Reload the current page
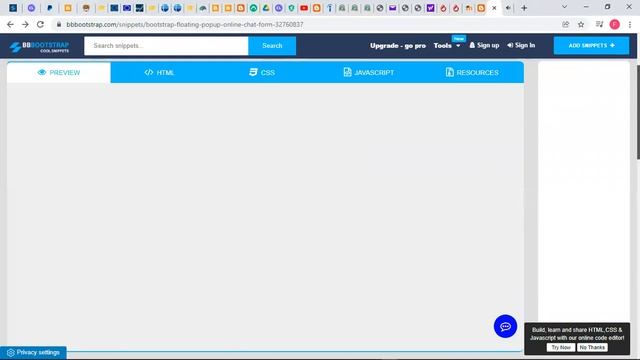The width and height of the screenshot is (640, 360). [x=40, y=24]
